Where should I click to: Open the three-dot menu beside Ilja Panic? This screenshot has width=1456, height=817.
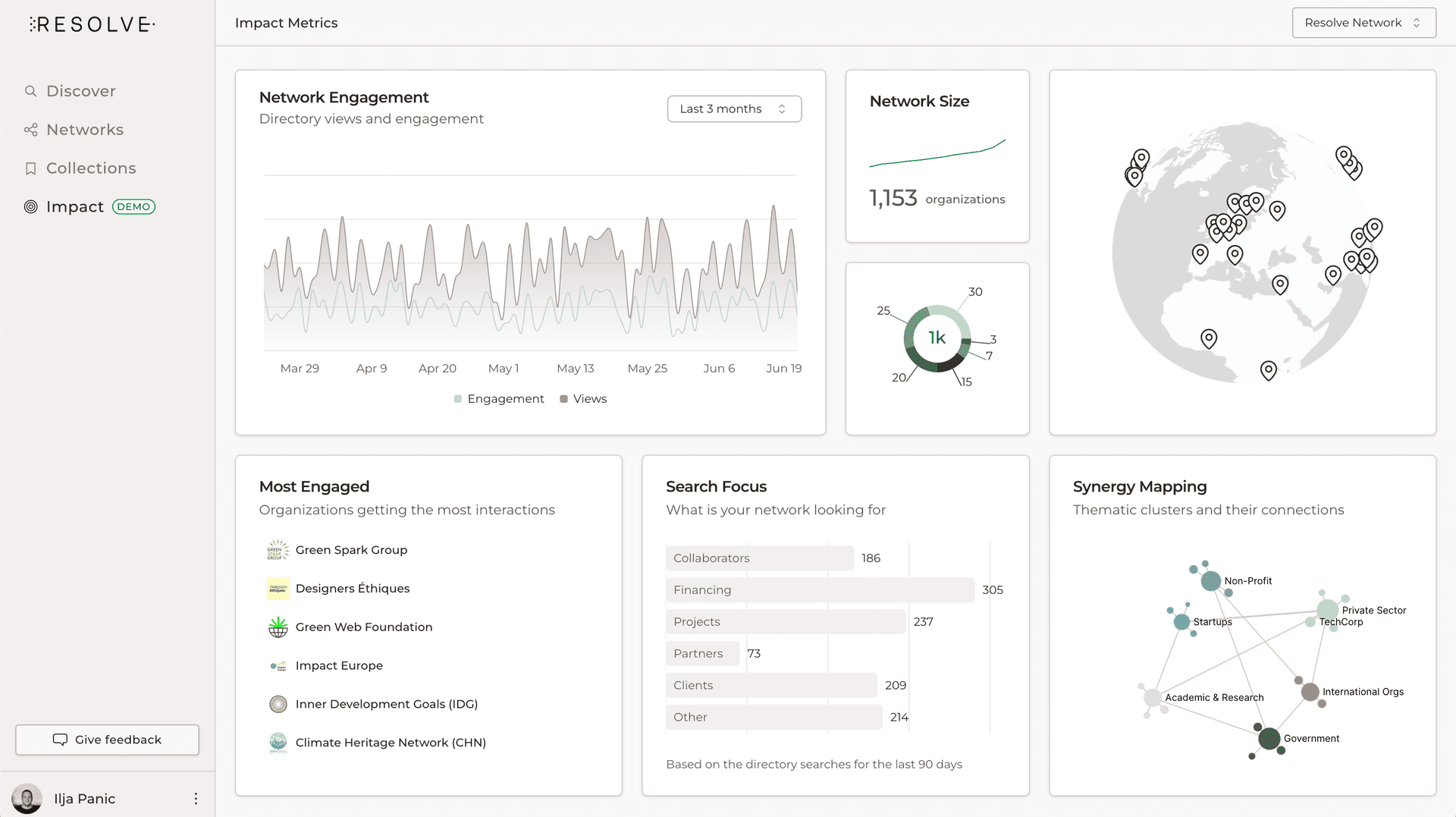pos(196,798)
